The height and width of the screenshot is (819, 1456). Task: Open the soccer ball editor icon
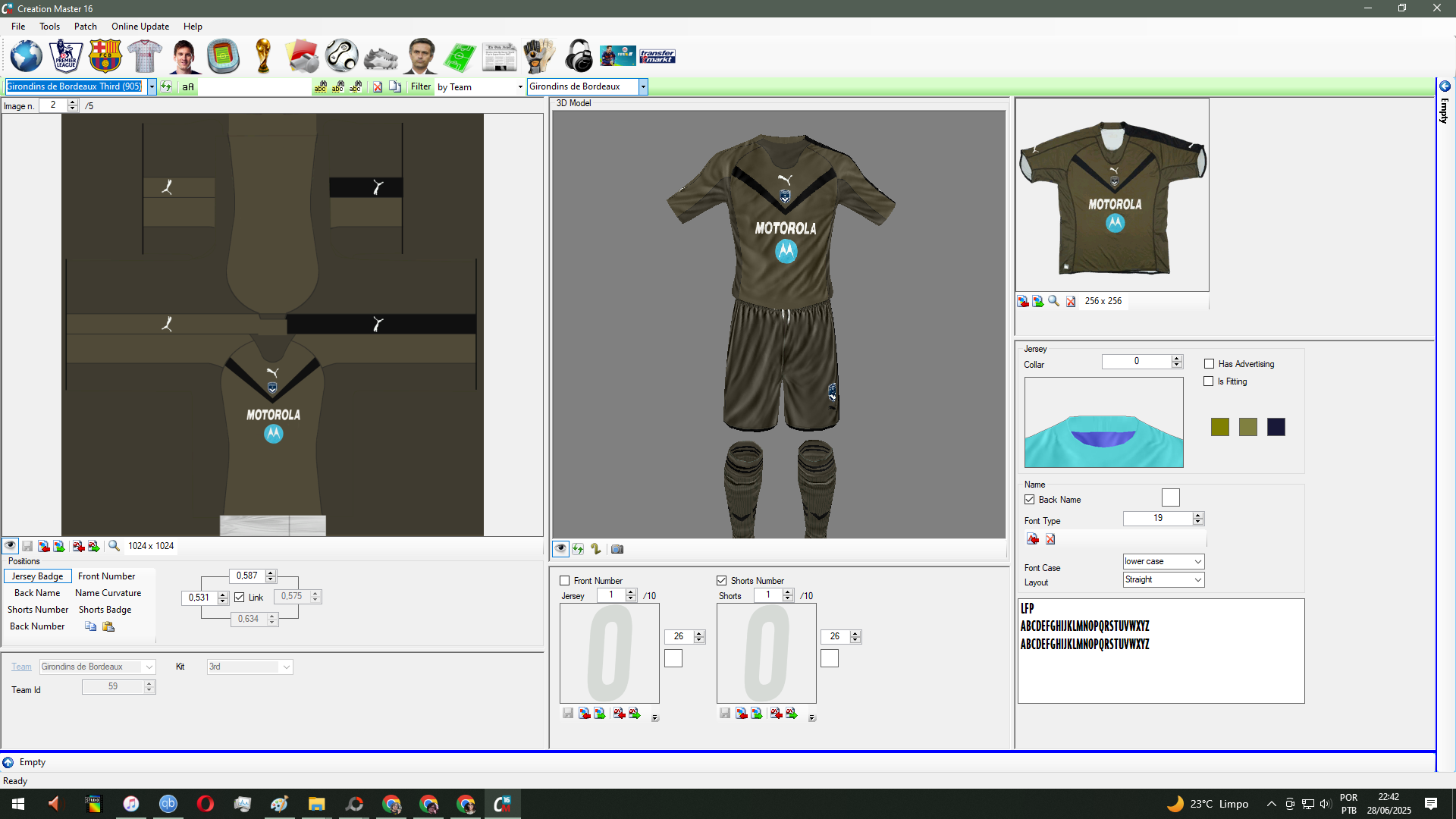tap(342, 56)
